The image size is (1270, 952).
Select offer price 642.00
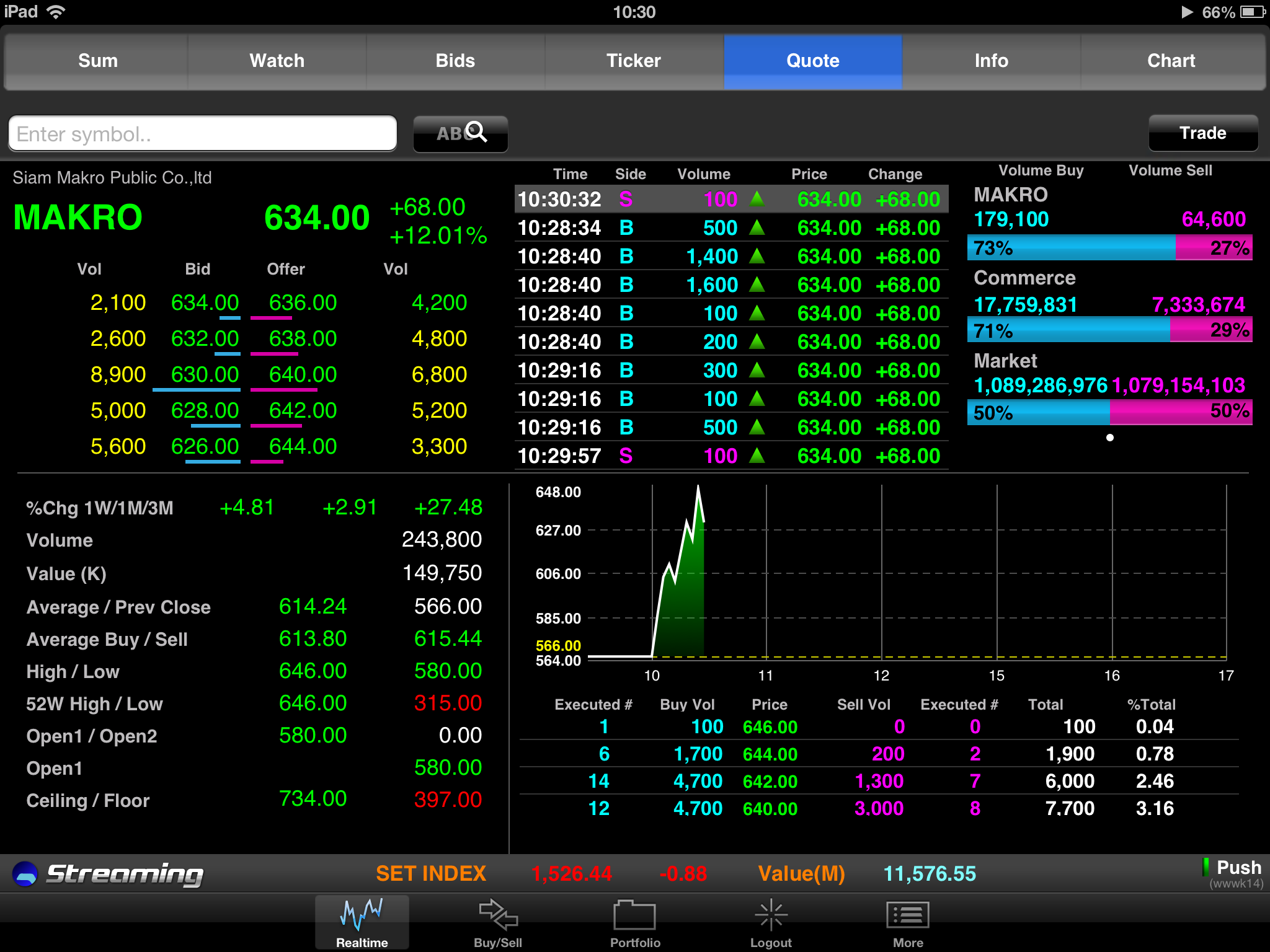click(x=303, y=410)
